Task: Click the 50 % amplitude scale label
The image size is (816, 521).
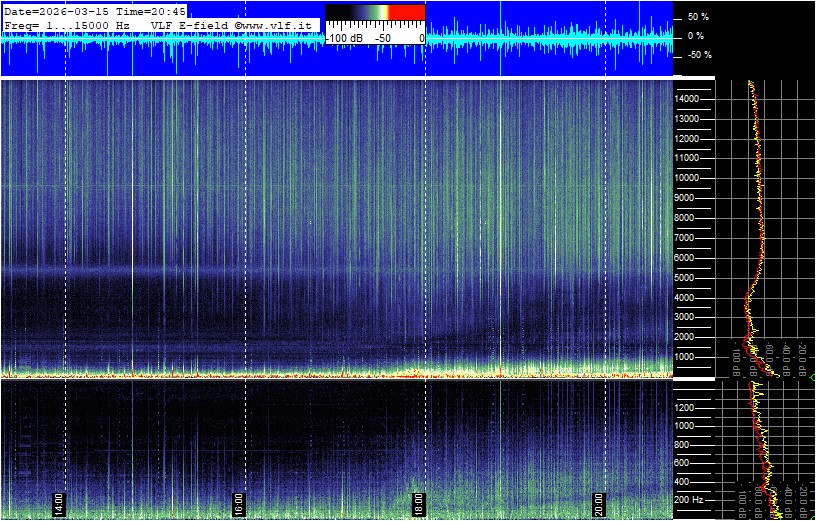Action: tap(698, 17)
